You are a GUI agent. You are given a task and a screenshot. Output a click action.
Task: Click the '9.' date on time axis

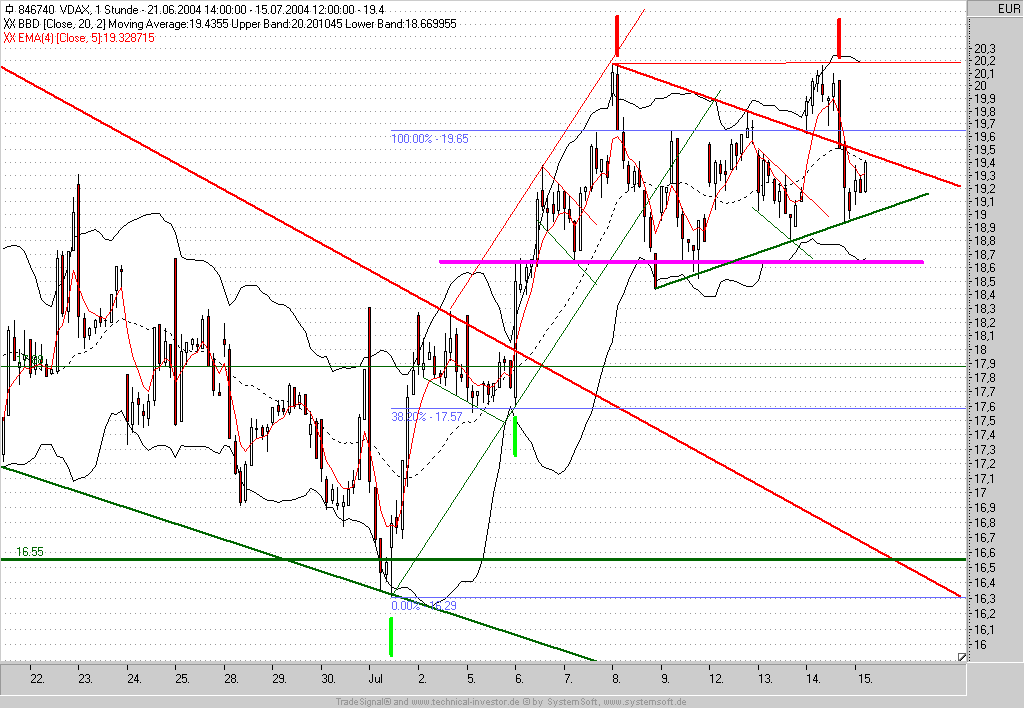click(x=665, y=679)
